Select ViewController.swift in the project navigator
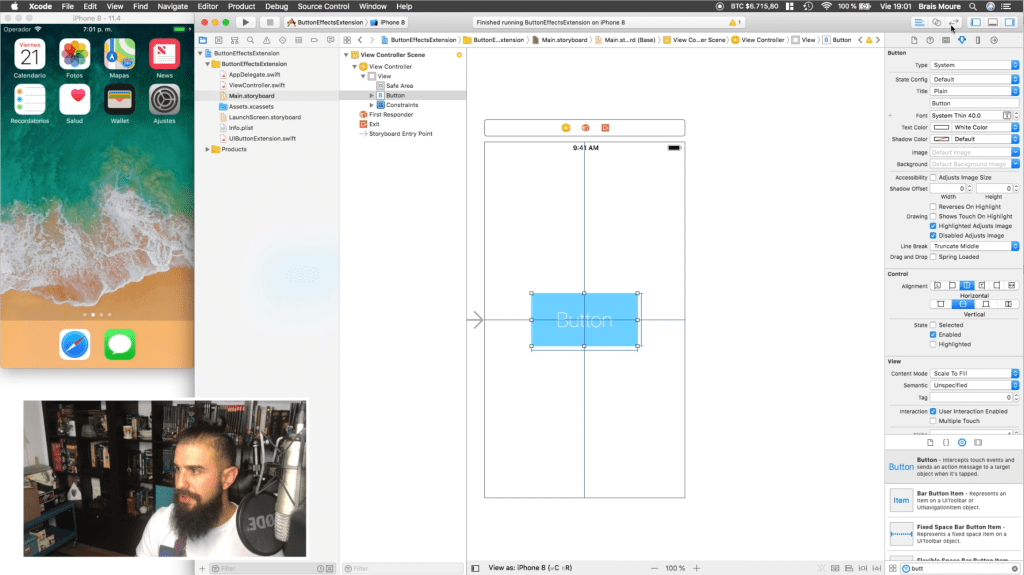The image size is (1024, 575). tap(257, 85)
